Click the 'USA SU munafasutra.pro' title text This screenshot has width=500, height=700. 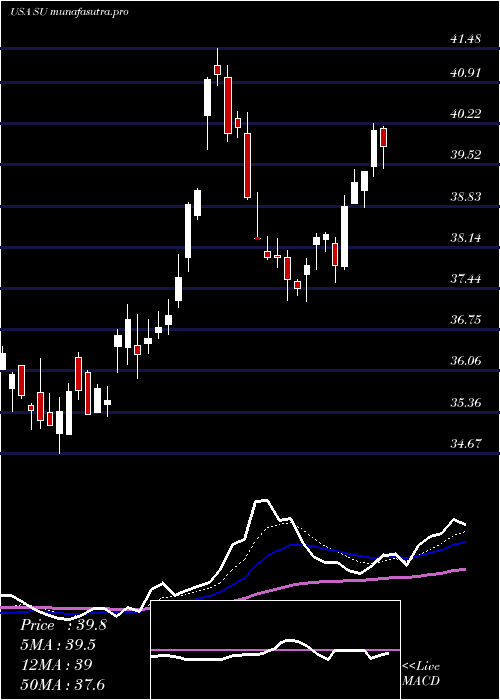[x=69, y=12]
